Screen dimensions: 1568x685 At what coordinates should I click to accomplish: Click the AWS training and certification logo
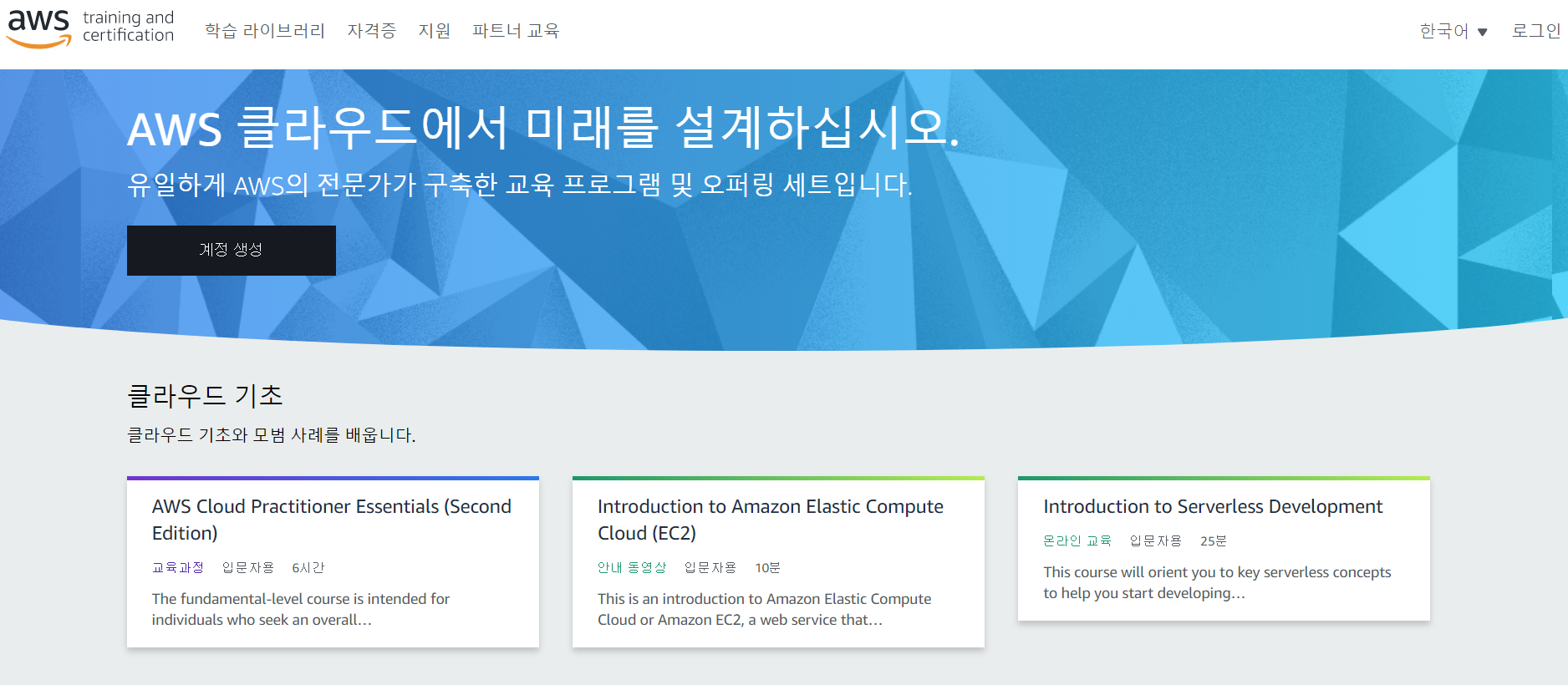[90, 29]
